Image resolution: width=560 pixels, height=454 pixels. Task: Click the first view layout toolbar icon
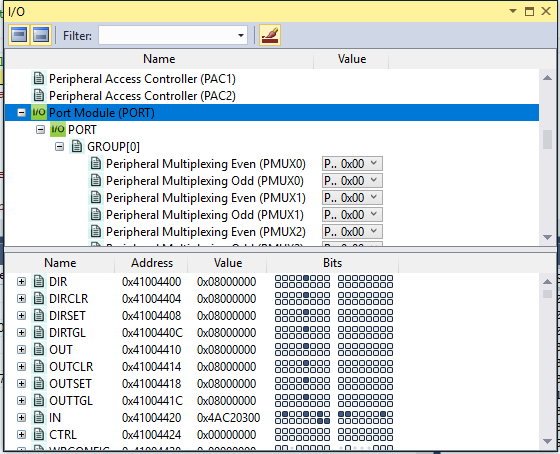19,35
